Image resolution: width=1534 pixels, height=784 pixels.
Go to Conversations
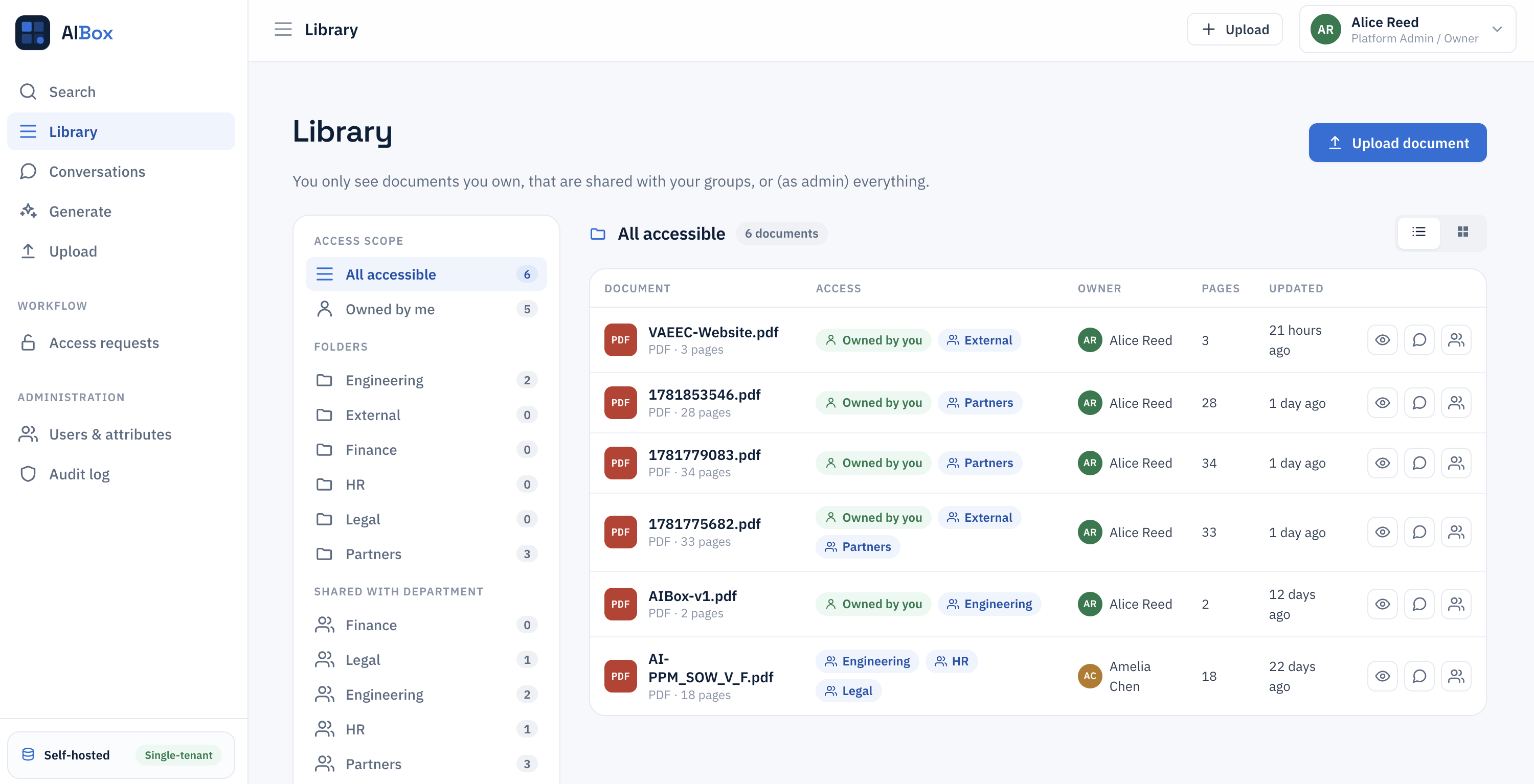tap(121, 171)
